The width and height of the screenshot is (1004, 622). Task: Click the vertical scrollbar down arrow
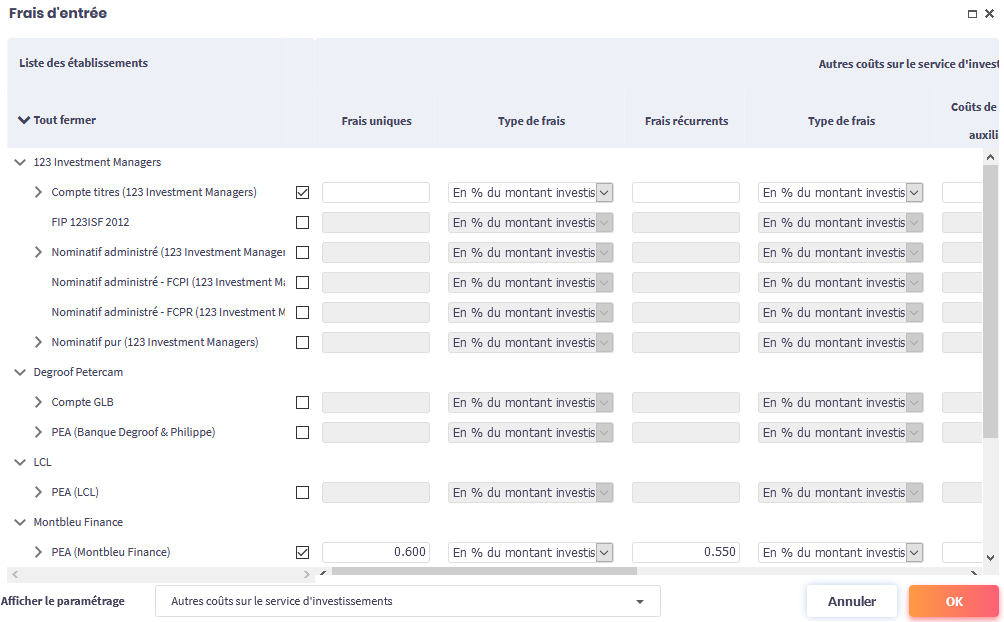pos(990,558)
